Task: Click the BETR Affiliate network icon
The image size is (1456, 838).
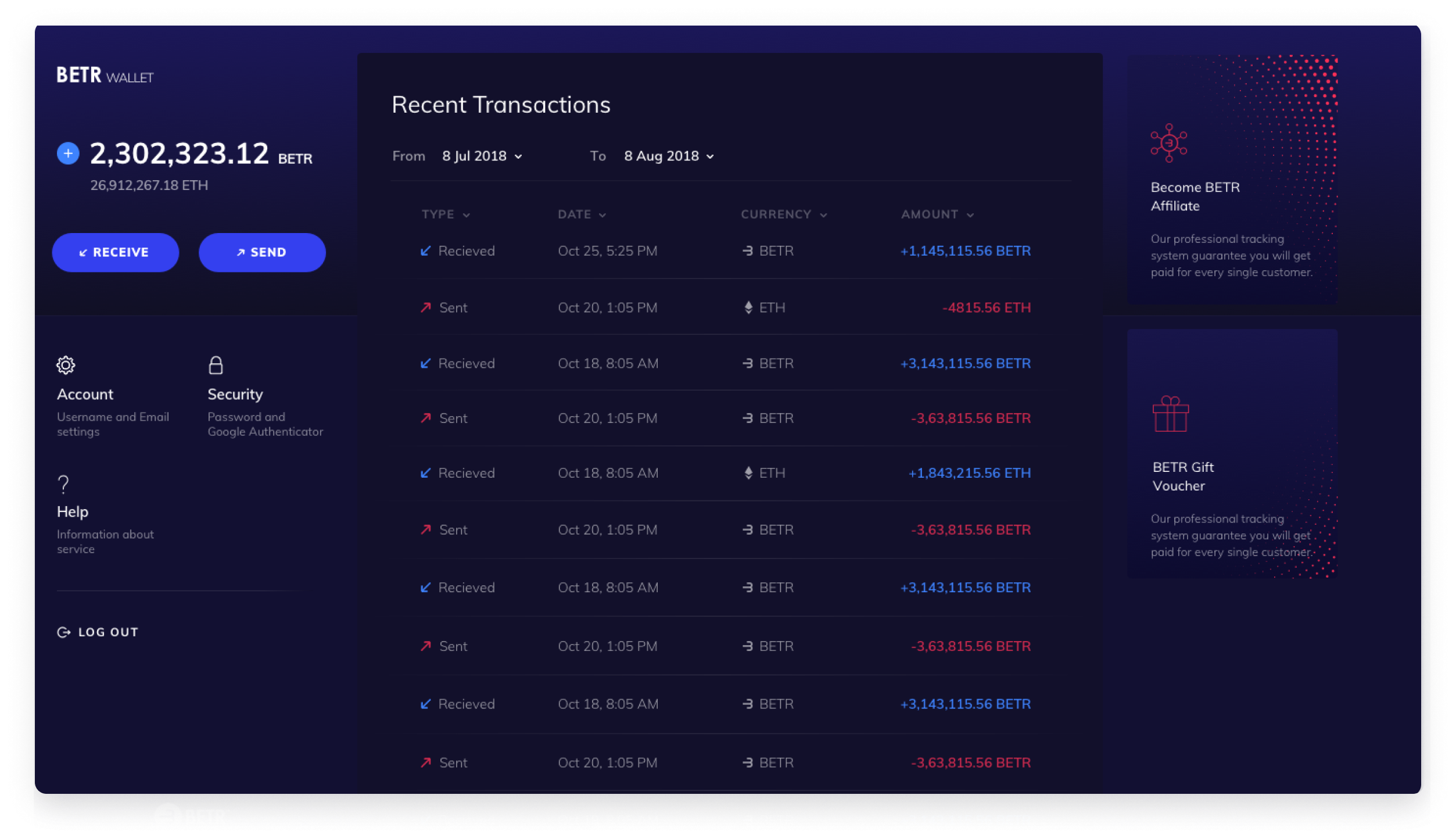Action: (x=1168, y=143)
